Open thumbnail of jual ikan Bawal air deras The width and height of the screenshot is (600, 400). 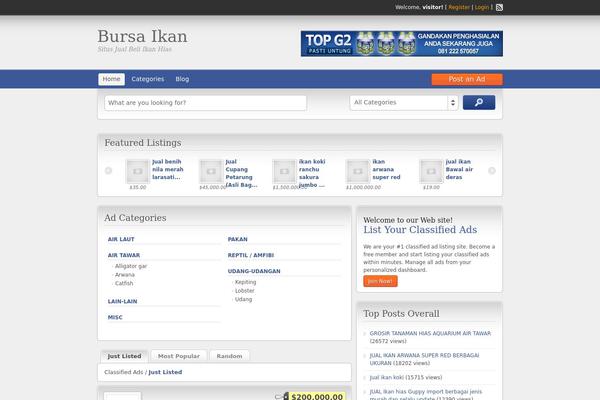(431, 171)
